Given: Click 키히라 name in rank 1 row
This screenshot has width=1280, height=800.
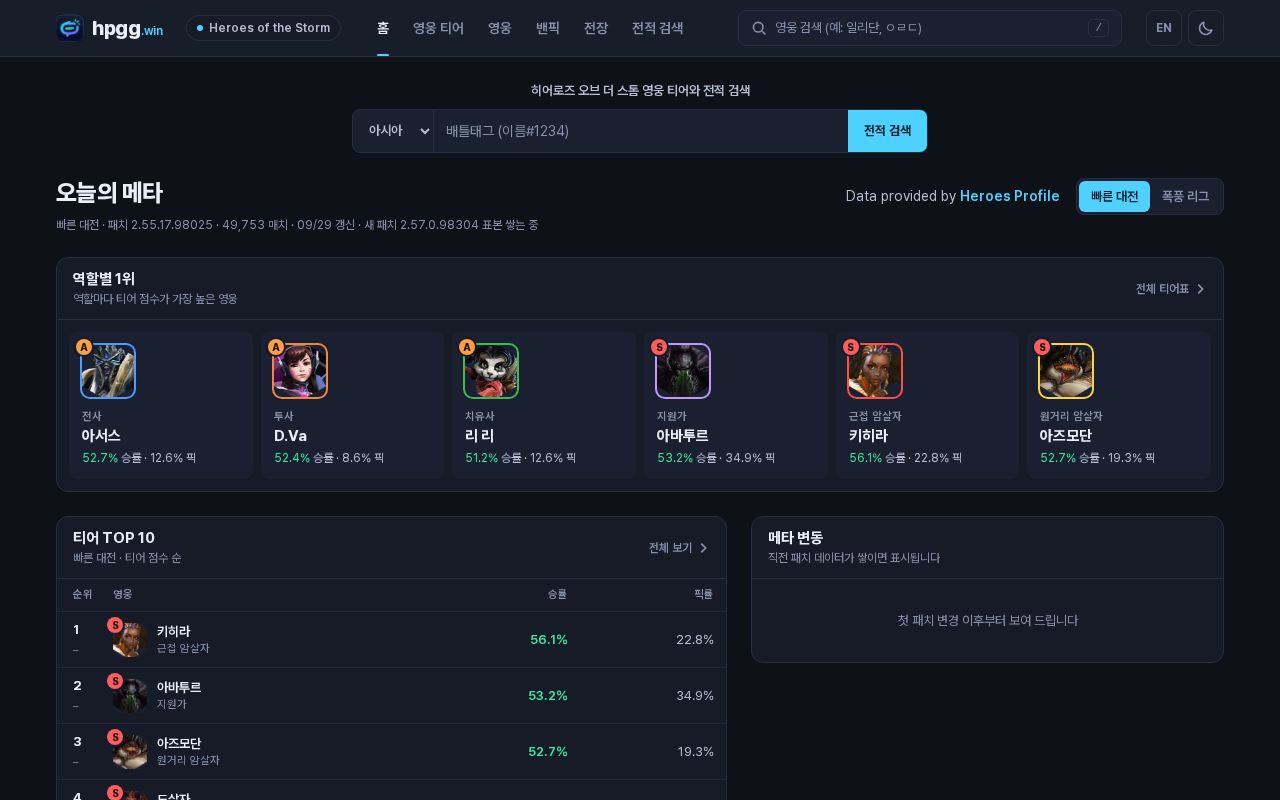Looking at the screenshot, I should 173,631.
